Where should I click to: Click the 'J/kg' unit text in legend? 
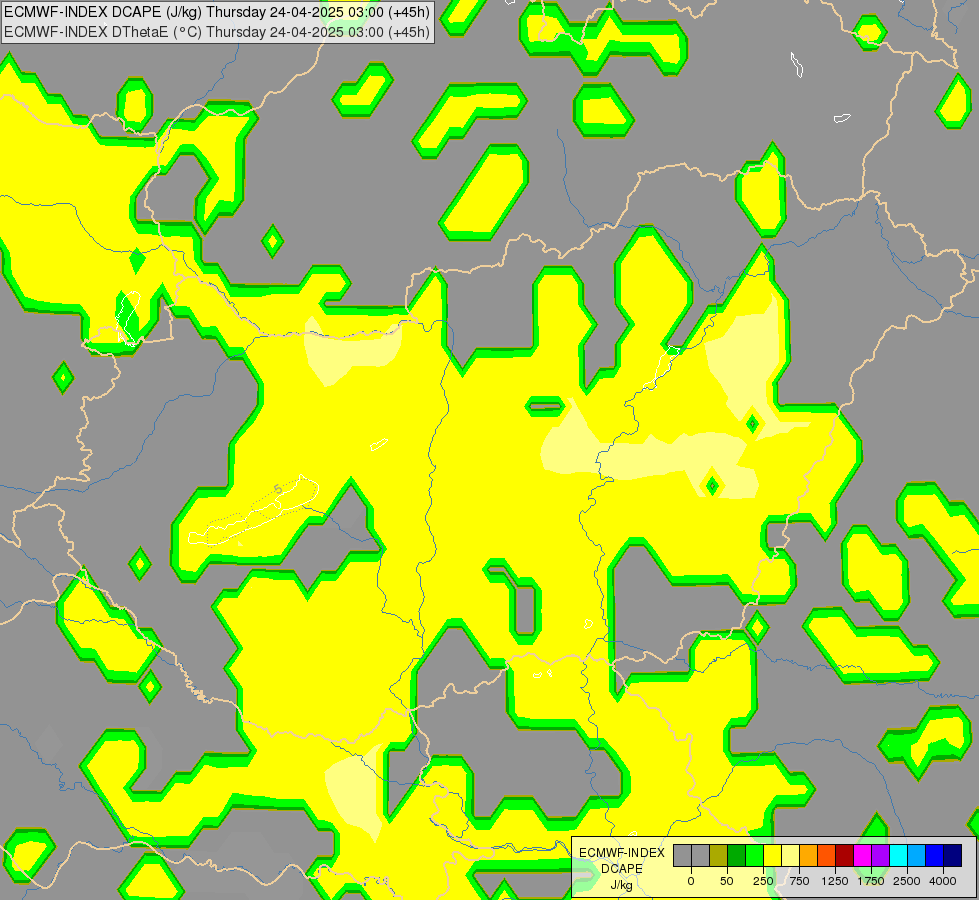(621, 885)
